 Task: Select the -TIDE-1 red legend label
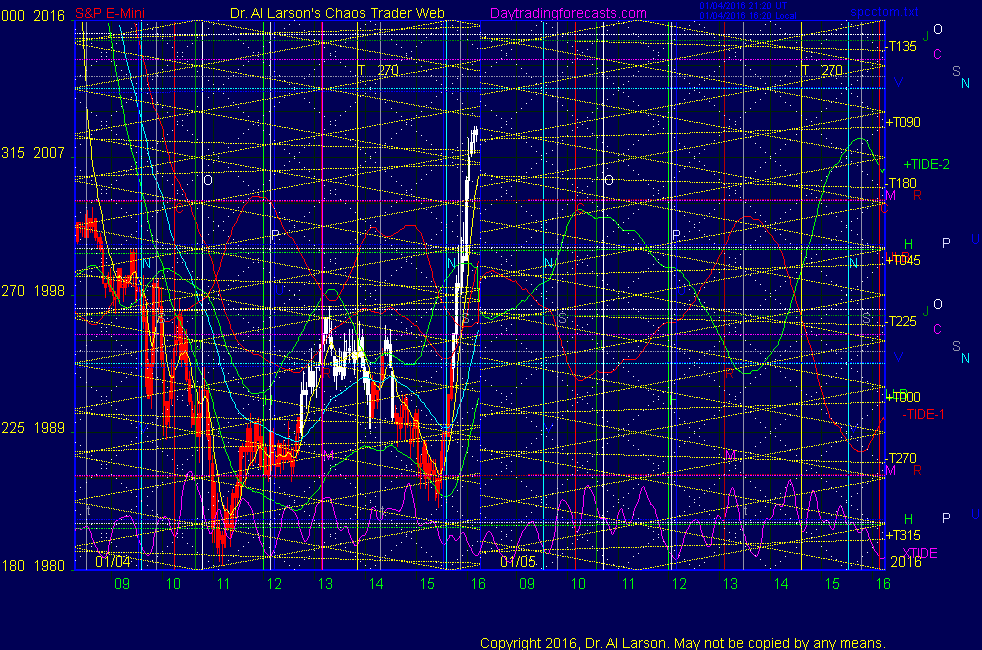click(x=924, y=414)
